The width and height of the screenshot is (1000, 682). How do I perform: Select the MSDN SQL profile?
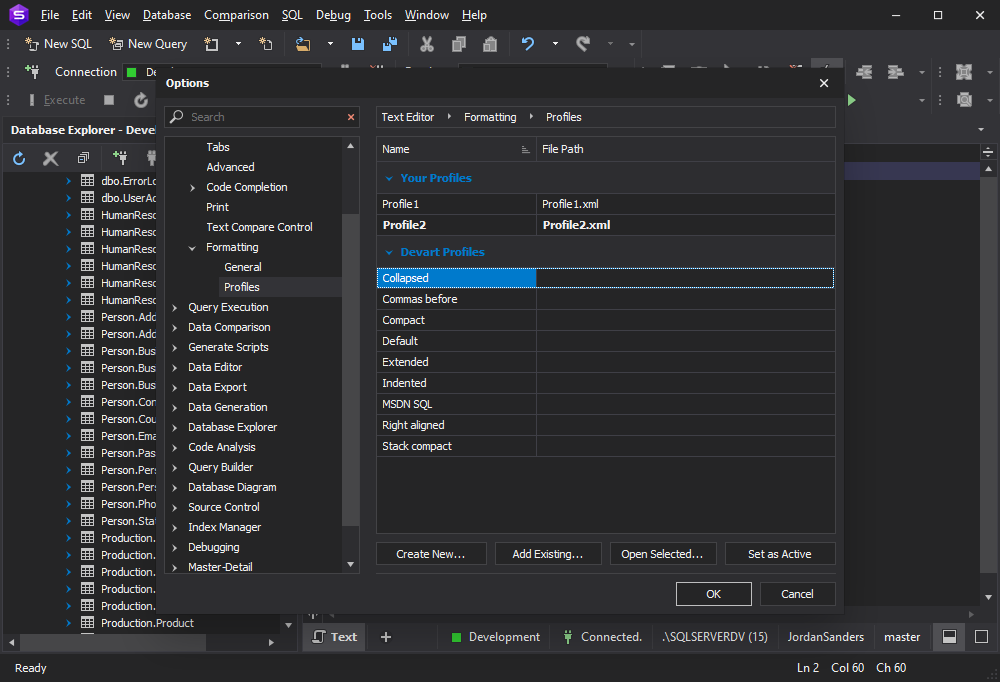pos(605,404)
